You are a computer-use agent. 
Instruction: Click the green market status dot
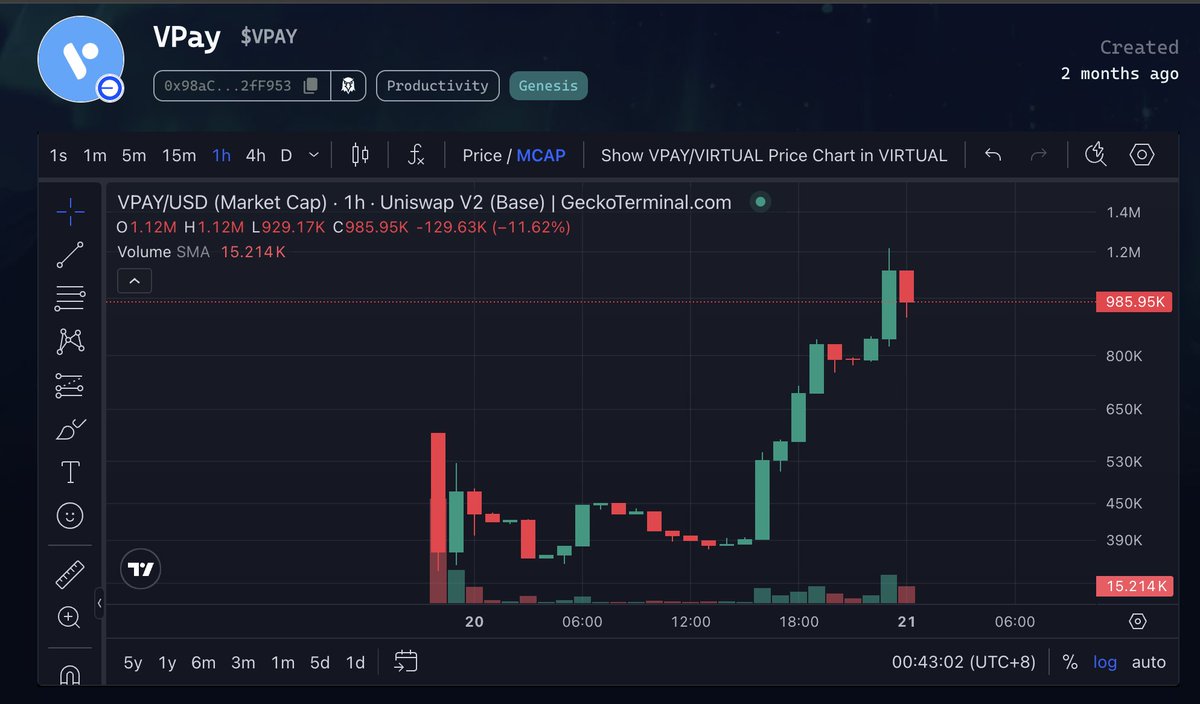coord(761,202)
